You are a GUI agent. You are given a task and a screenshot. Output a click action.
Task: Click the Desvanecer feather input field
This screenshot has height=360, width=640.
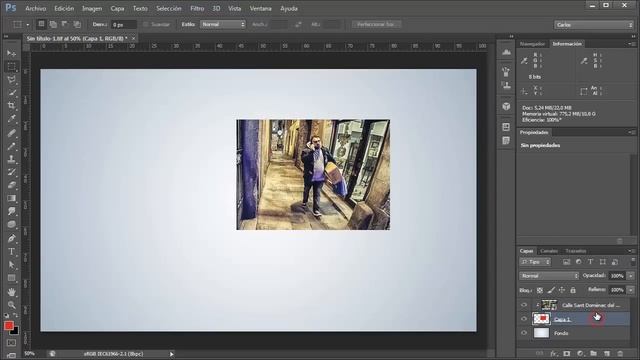(x=124, y=25)
